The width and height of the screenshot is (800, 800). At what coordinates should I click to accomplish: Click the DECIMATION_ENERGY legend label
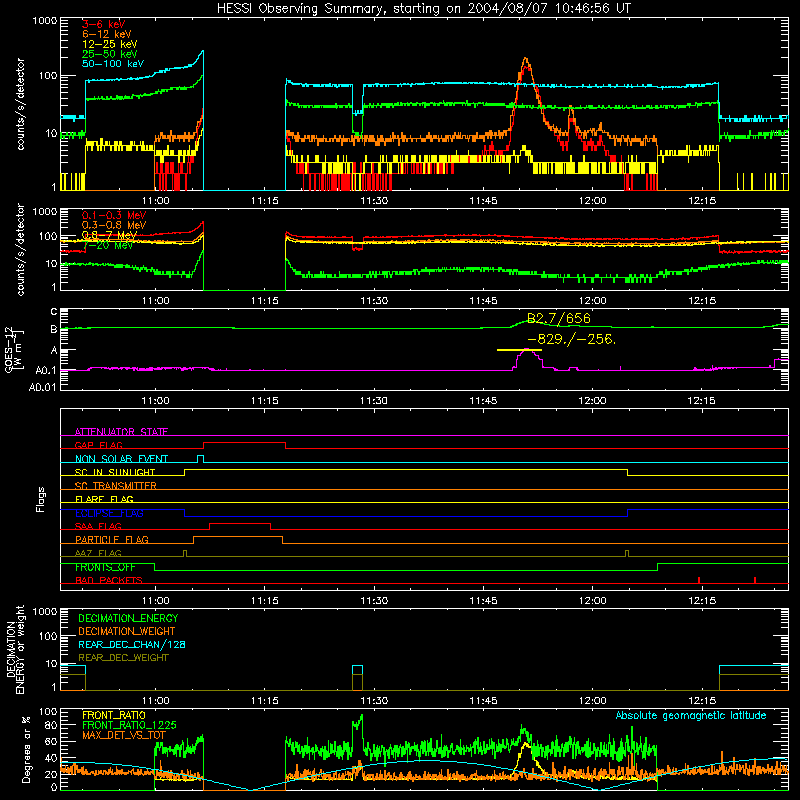coord(128,618)
